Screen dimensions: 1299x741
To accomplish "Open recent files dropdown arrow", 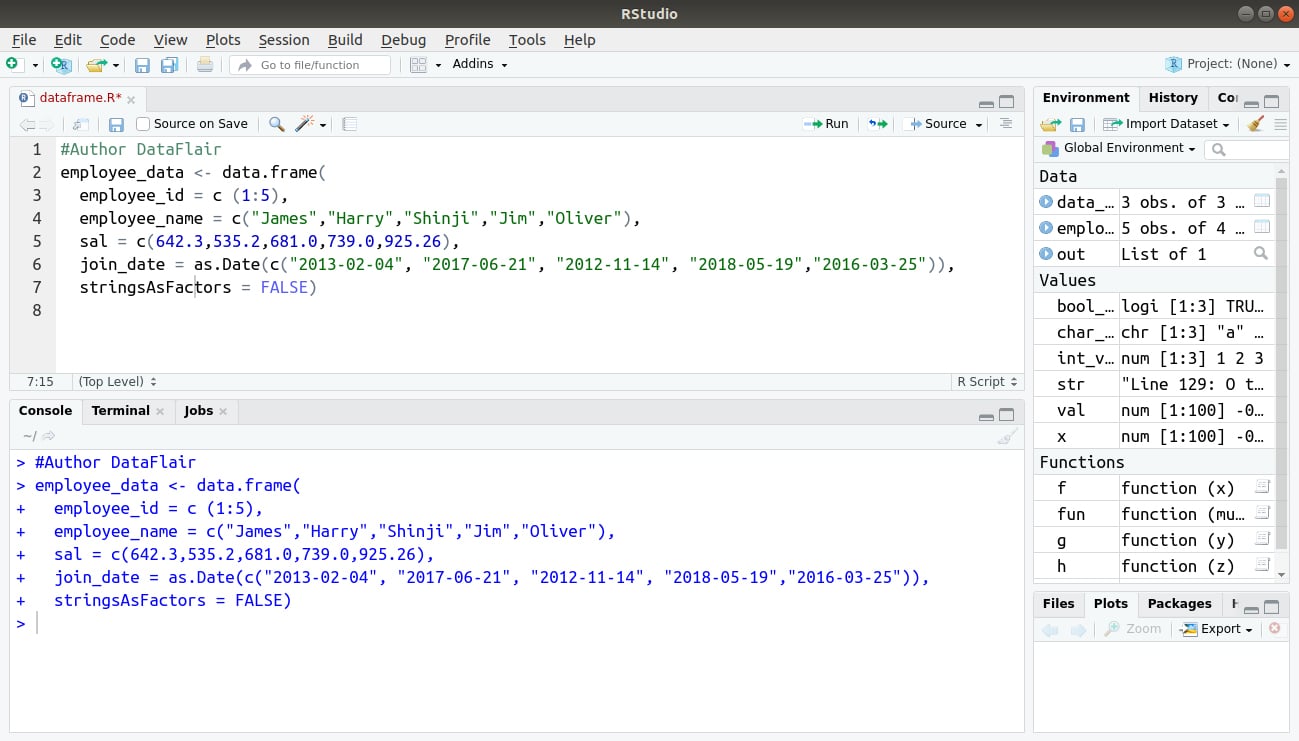I will point(115,65).
